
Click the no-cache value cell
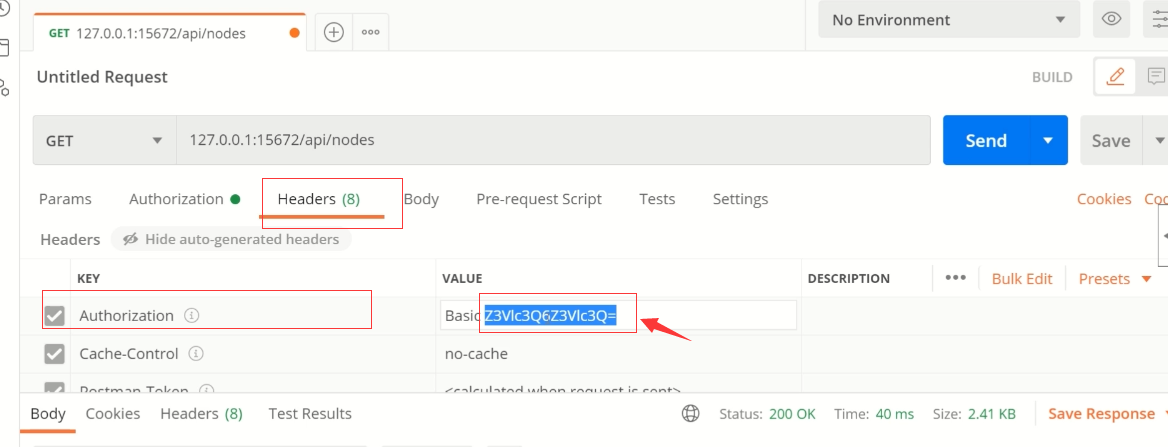pyautogui.click(x=618, y=354)
